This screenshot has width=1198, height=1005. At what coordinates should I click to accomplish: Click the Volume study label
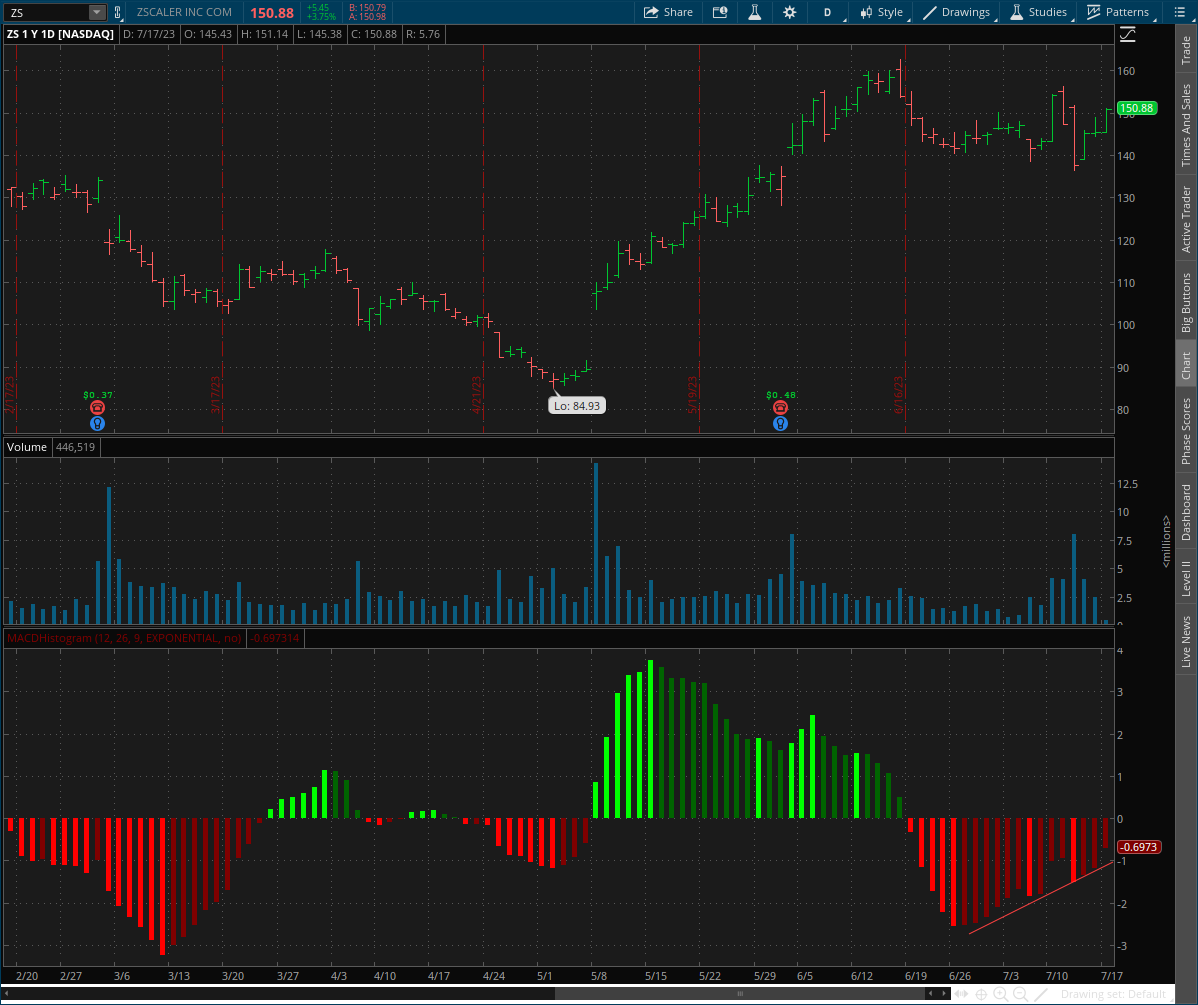(x=27, y=447)
